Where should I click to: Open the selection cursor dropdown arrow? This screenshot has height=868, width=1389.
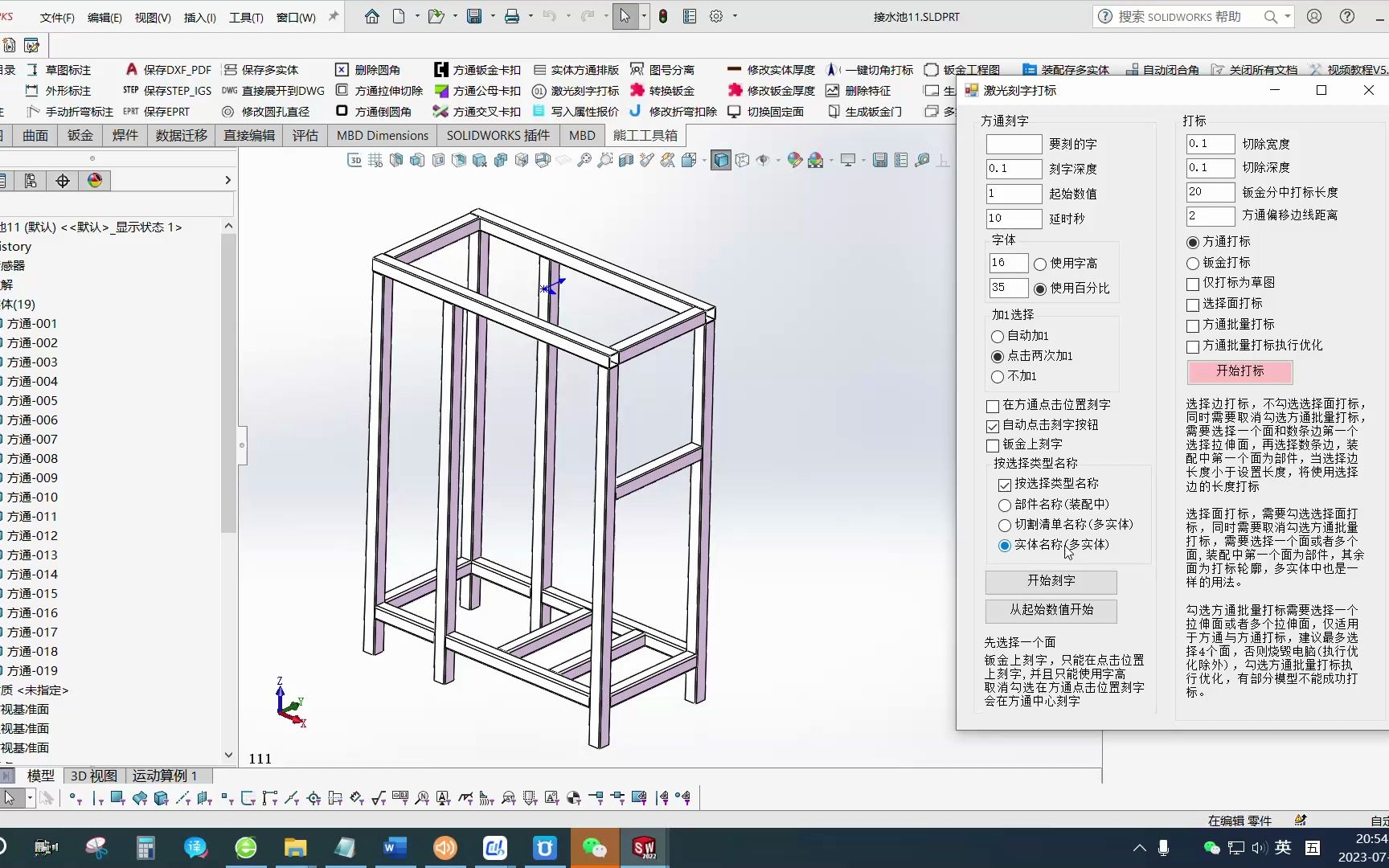(x=643, y=16)
